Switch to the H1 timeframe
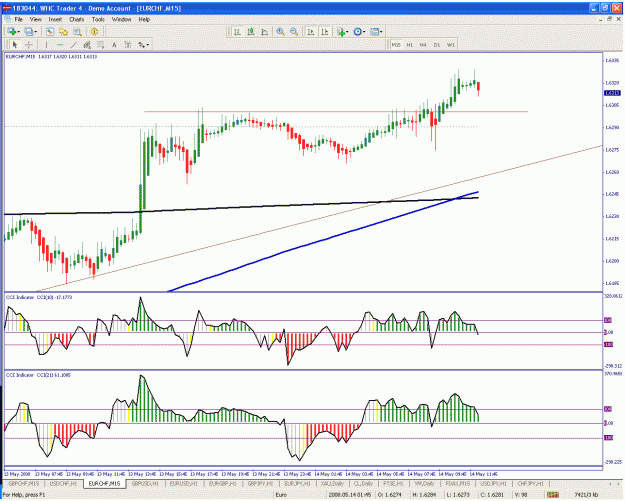This screenshot has width=625, height=501. point(409,45)
